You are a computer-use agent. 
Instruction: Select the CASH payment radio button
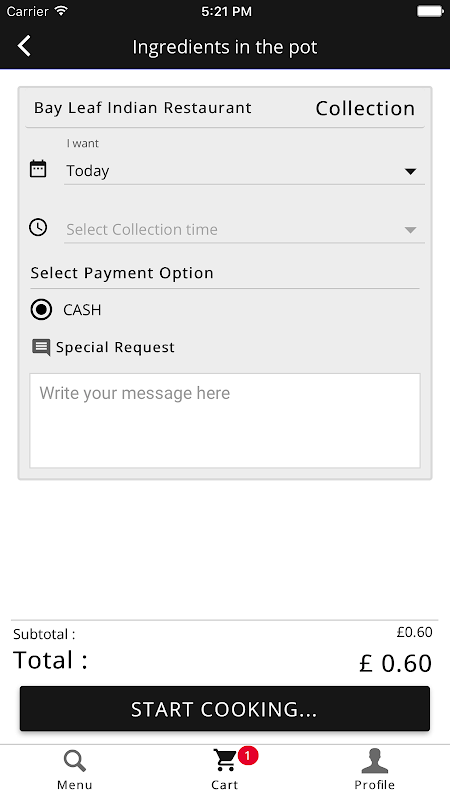pos(41,310)
